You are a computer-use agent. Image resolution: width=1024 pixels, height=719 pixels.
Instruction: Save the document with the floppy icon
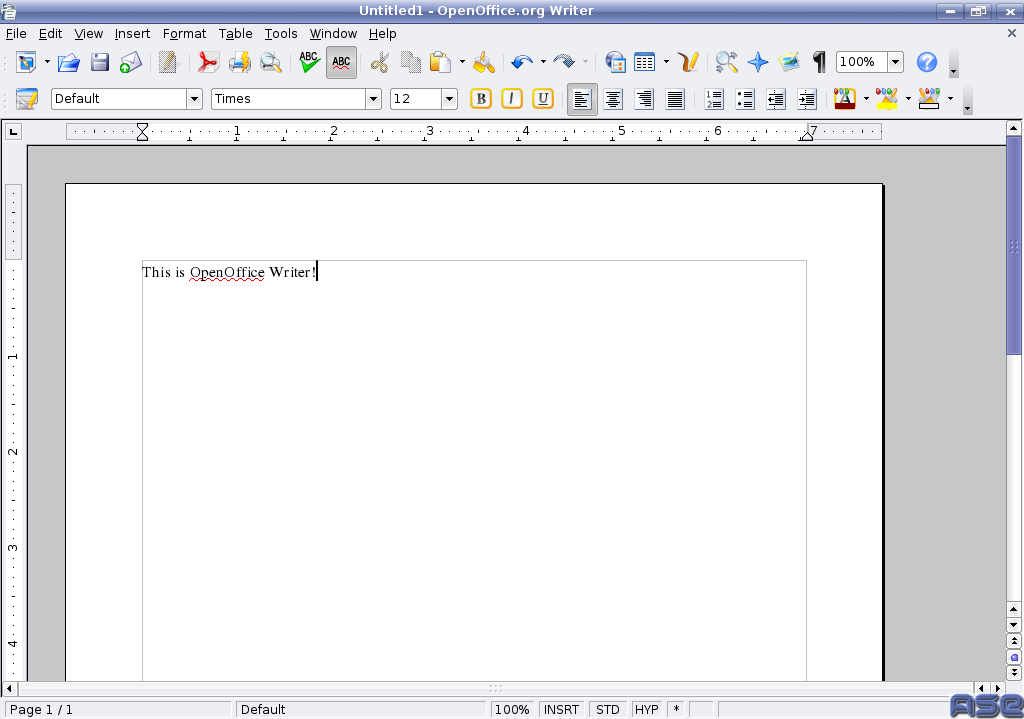click(100, 62)
